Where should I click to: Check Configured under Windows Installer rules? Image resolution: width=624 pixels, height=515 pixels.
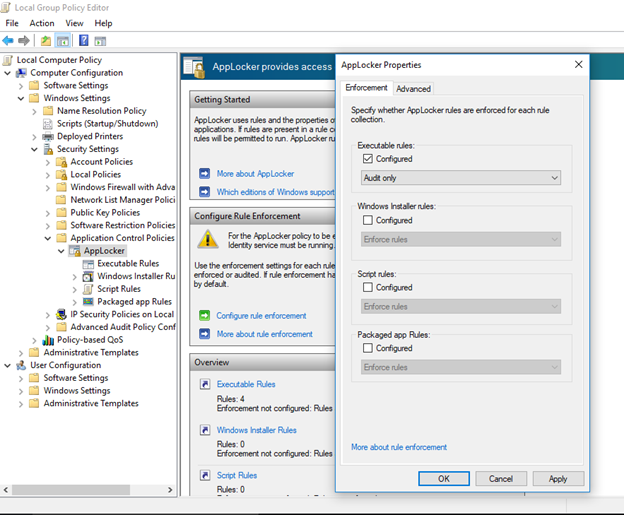368,220
